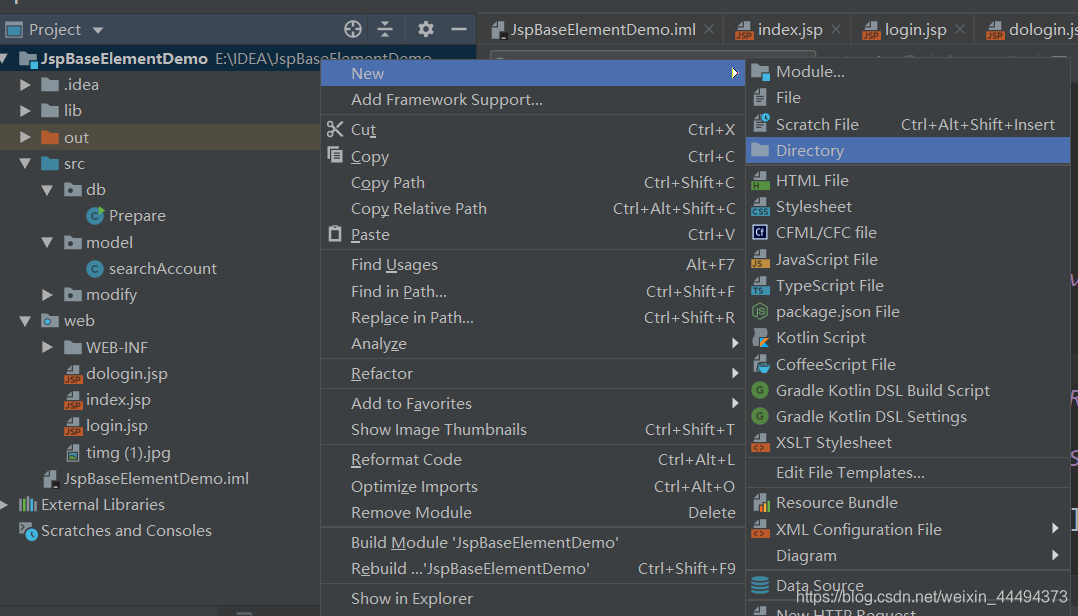Expand the .idea folder
The width and height of the screenshot is (1078, 616).
tap(25, 85)
